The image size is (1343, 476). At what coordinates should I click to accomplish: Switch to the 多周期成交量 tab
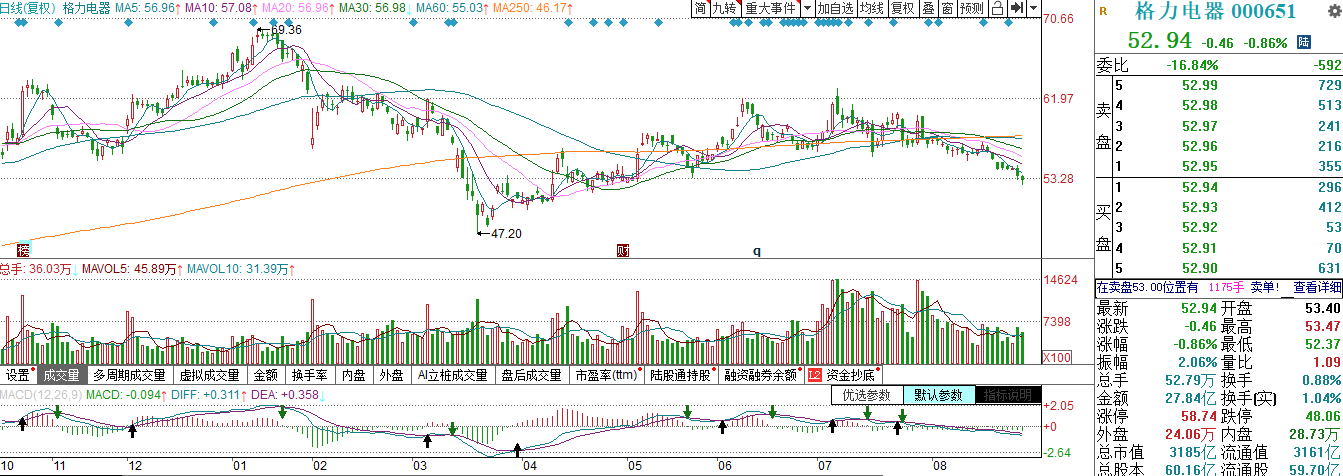point(130,376)
